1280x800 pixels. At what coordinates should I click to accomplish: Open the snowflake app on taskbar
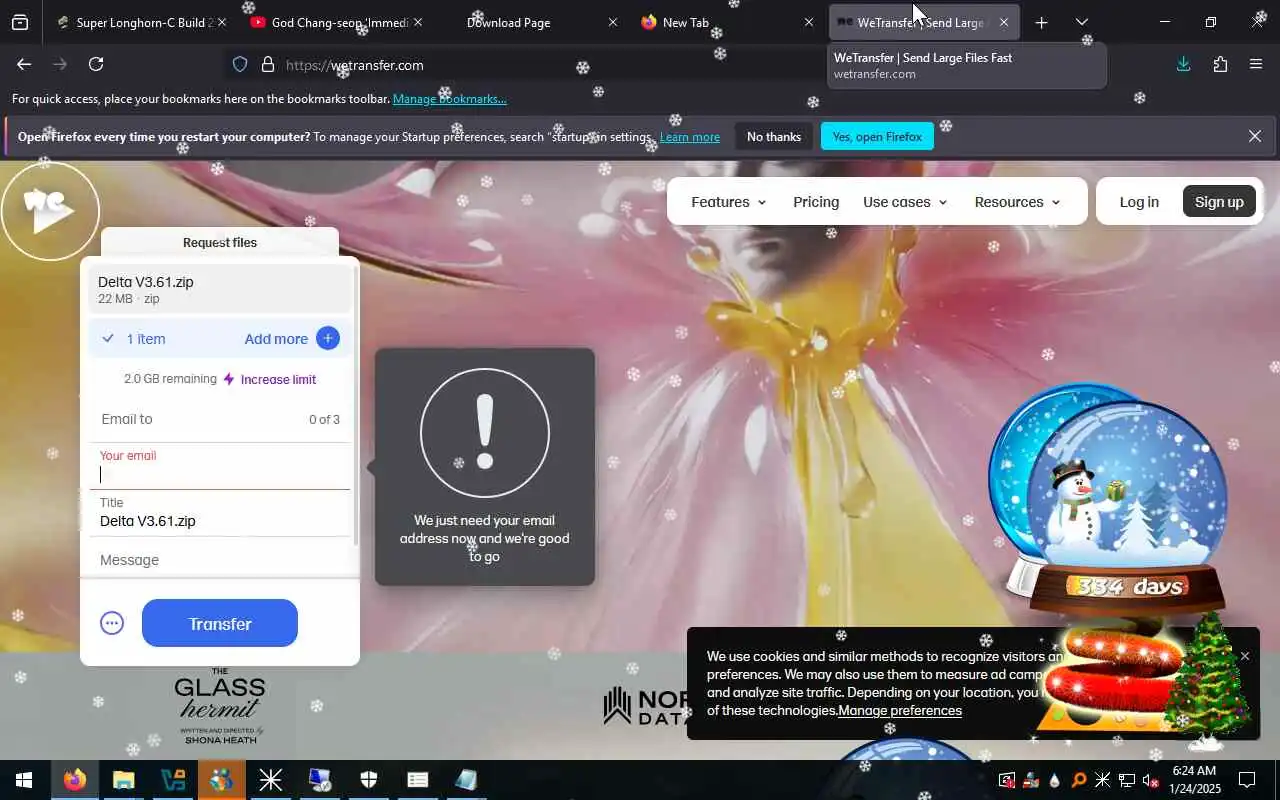pyautogui.click(x=270, y=780)
